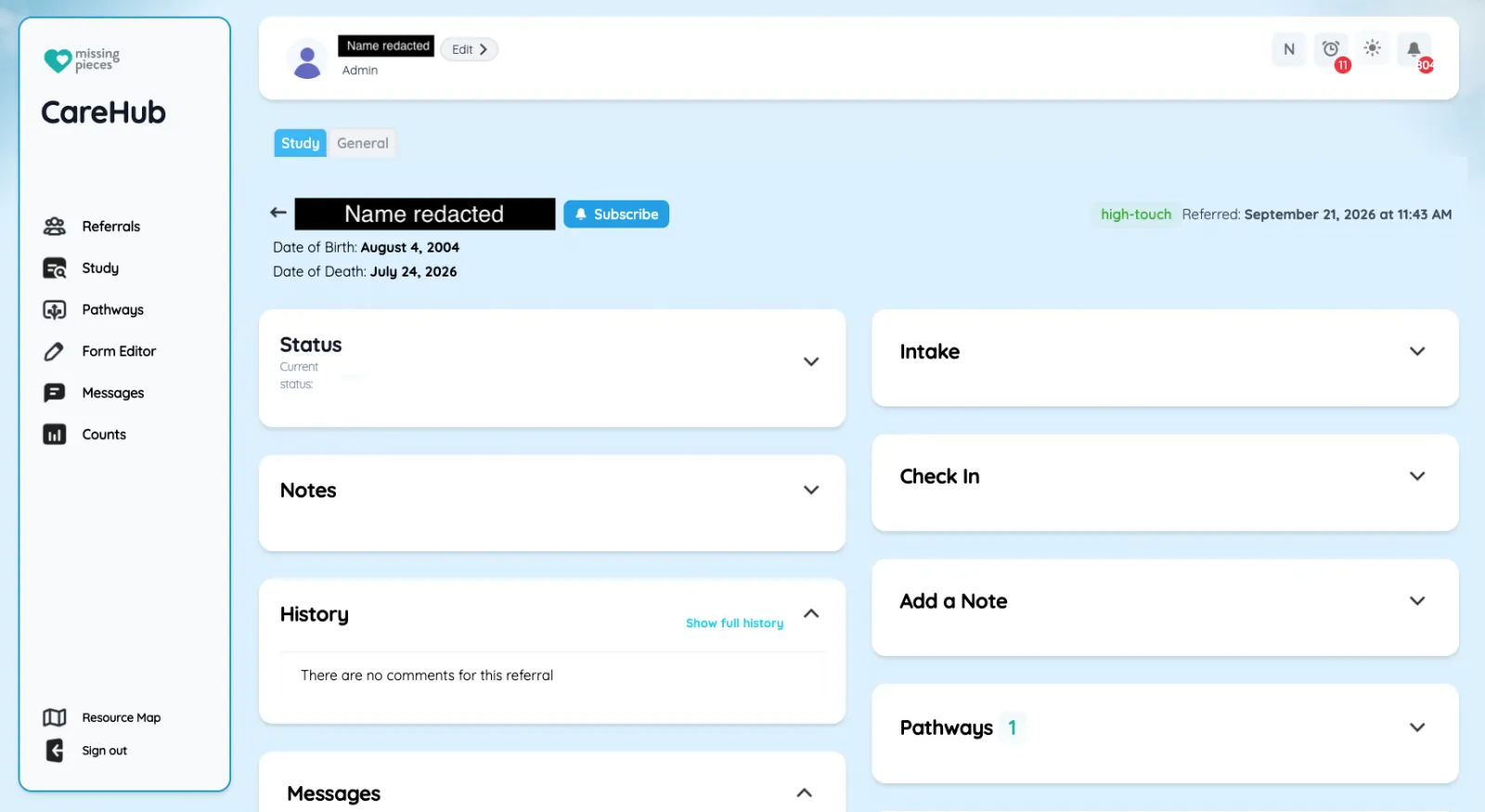Click the Admin role label

coord(359,71)
